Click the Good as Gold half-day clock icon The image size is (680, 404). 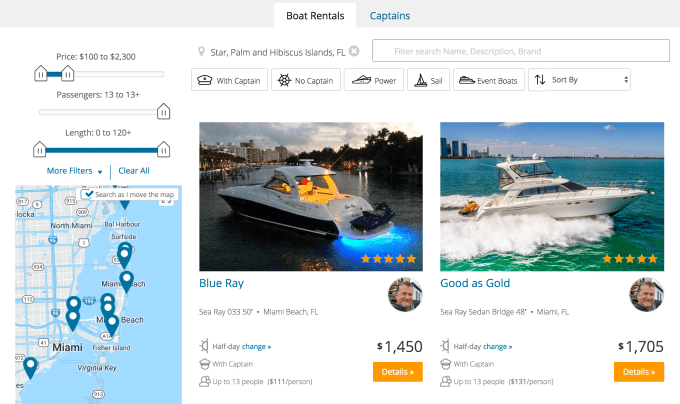click(x=445, y=346)
